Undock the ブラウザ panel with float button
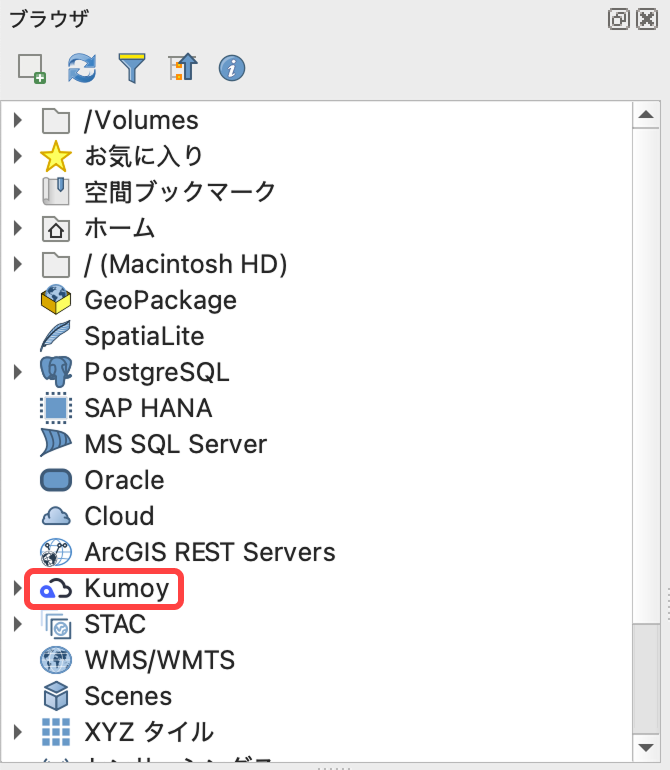This screenshot has height=770, width=670. pyautogui.click(x=618, y=19)
